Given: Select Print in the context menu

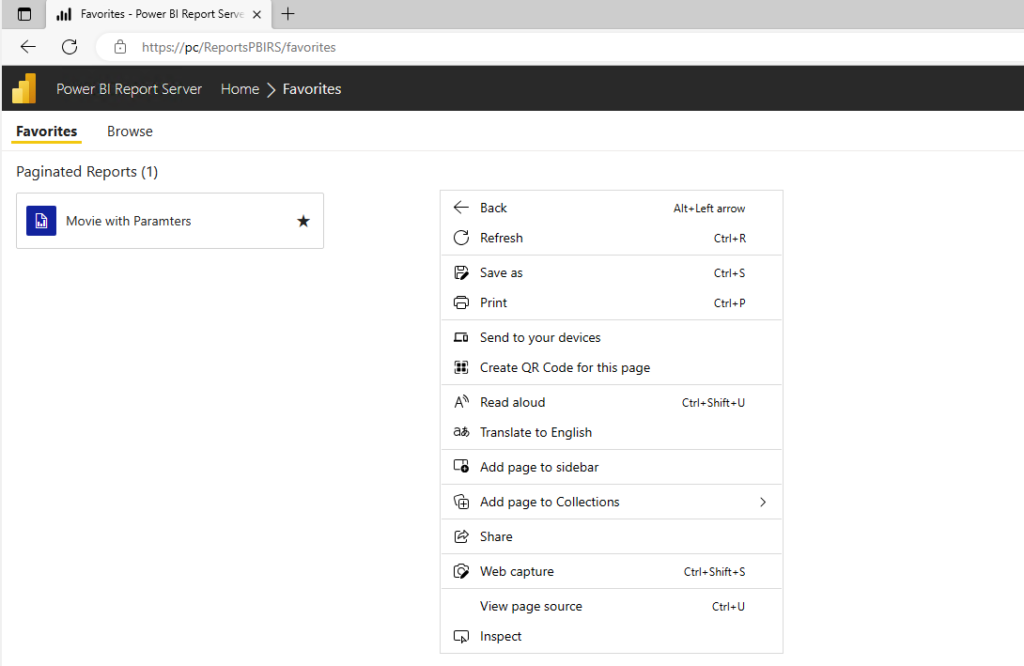Looking at the screenshot, I should [x=611, y=303].
